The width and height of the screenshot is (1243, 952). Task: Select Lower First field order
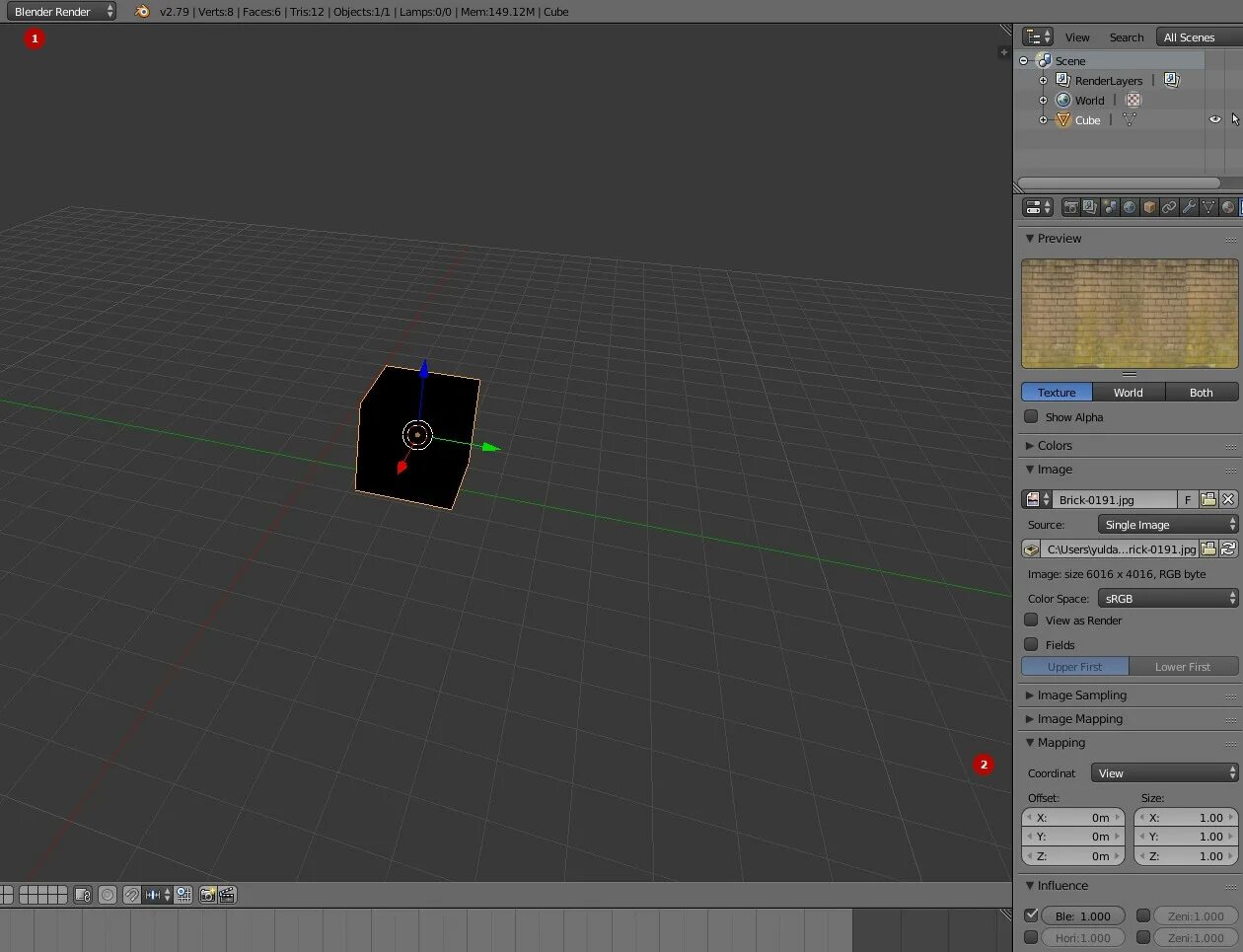(1184, 666)
